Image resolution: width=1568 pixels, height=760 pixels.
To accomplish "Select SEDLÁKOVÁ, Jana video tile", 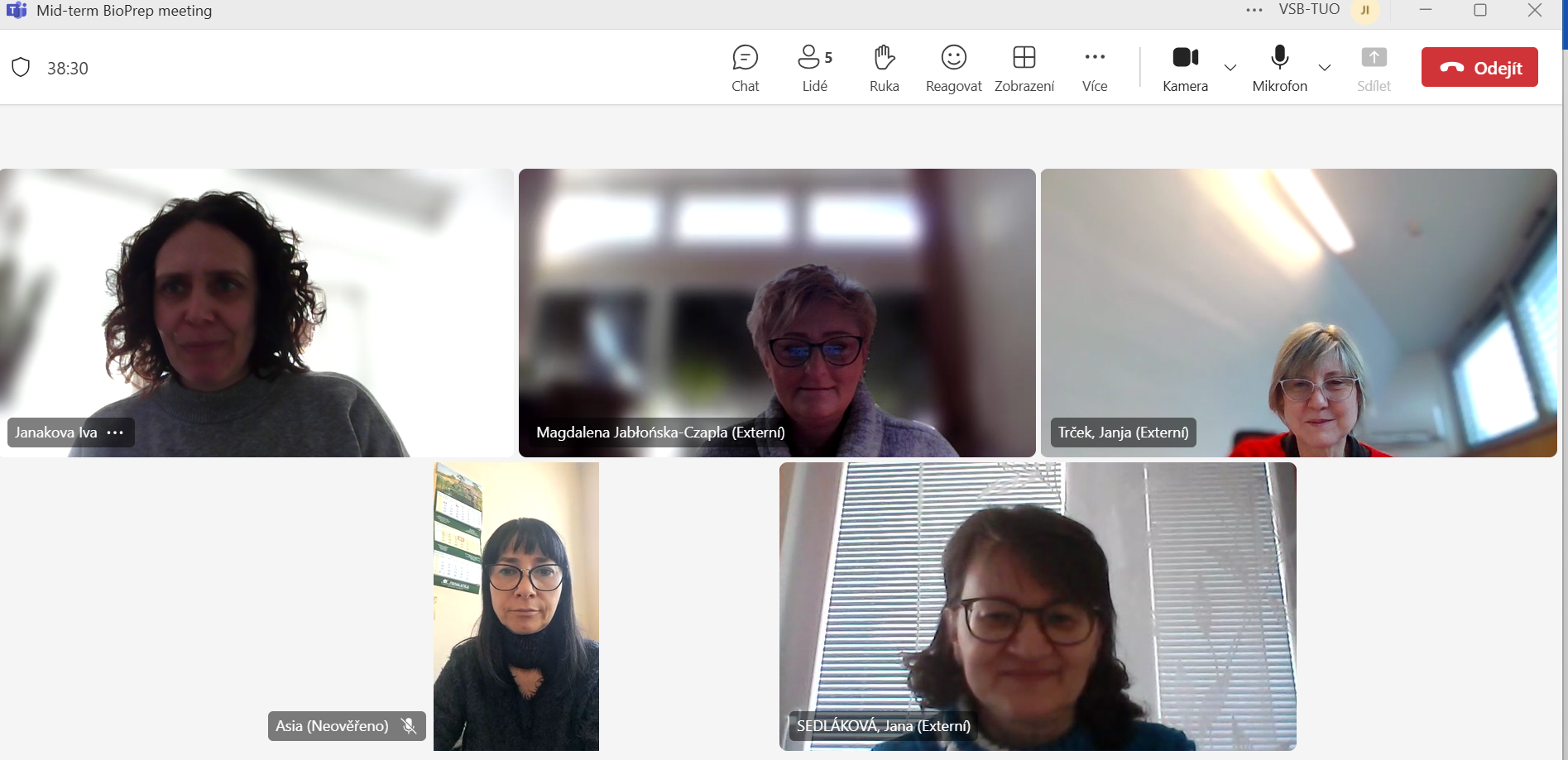I will [1038, 606].
